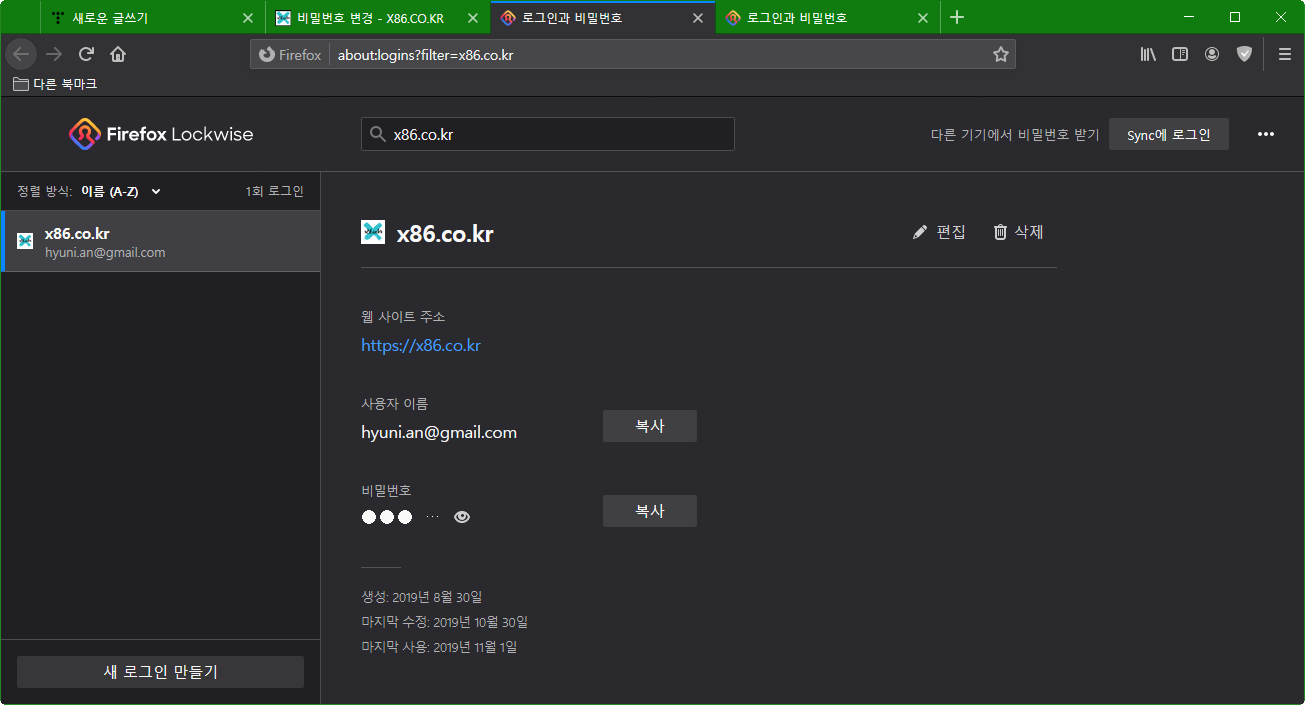Viewport: 1305px width, 705px height.
Task: Click 생성: 2019년 8월 30일 text
Action: point(422,597)
